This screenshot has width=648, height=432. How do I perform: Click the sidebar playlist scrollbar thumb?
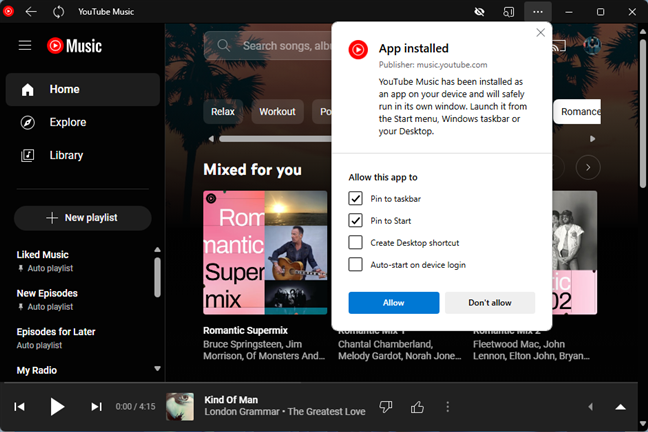pos(157,277)
